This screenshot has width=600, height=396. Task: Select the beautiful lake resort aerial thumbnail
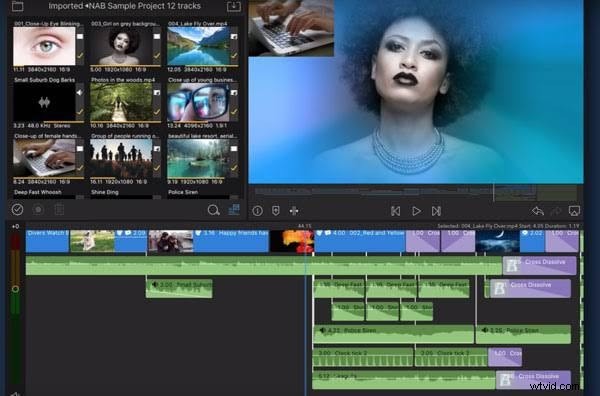(198, 158)
